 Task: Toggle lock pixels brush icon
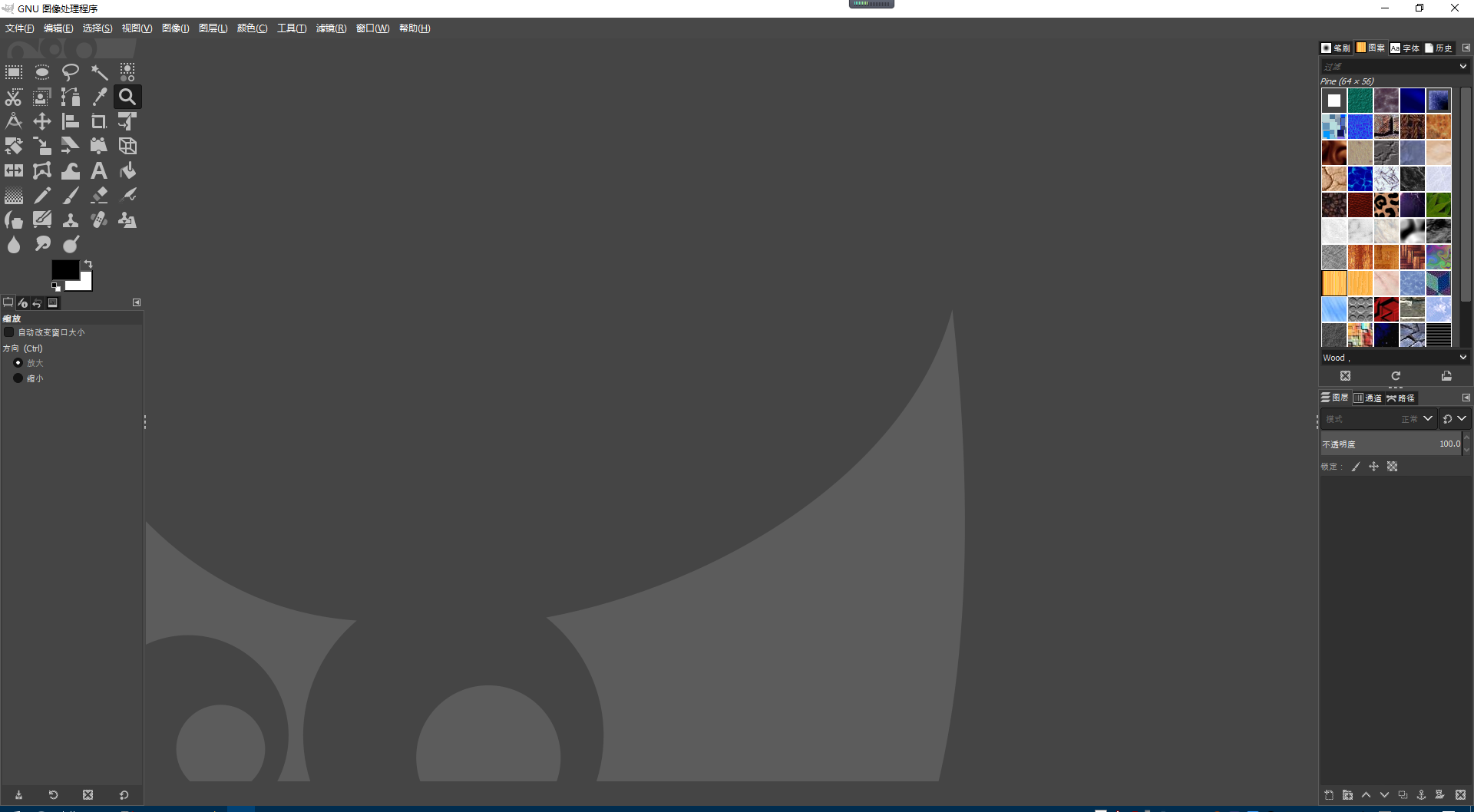click(1356, 467)
